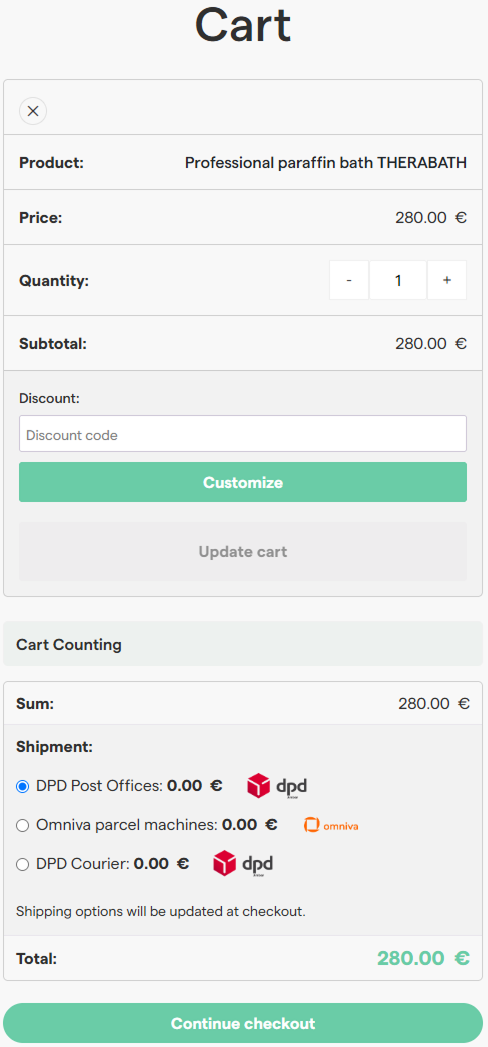Select the Omniva parcel machines radio option
This screenshot has height=1047, width=488.
(x=23, y=826)
